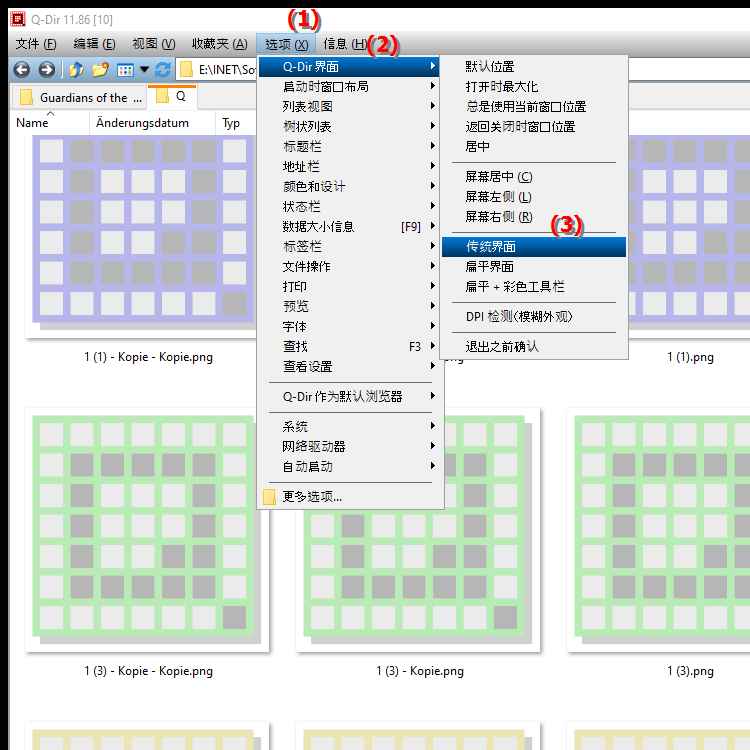Toggle 总是使用当前窗口位置 option
750x750 pixels.
click(x=534, y=107)
